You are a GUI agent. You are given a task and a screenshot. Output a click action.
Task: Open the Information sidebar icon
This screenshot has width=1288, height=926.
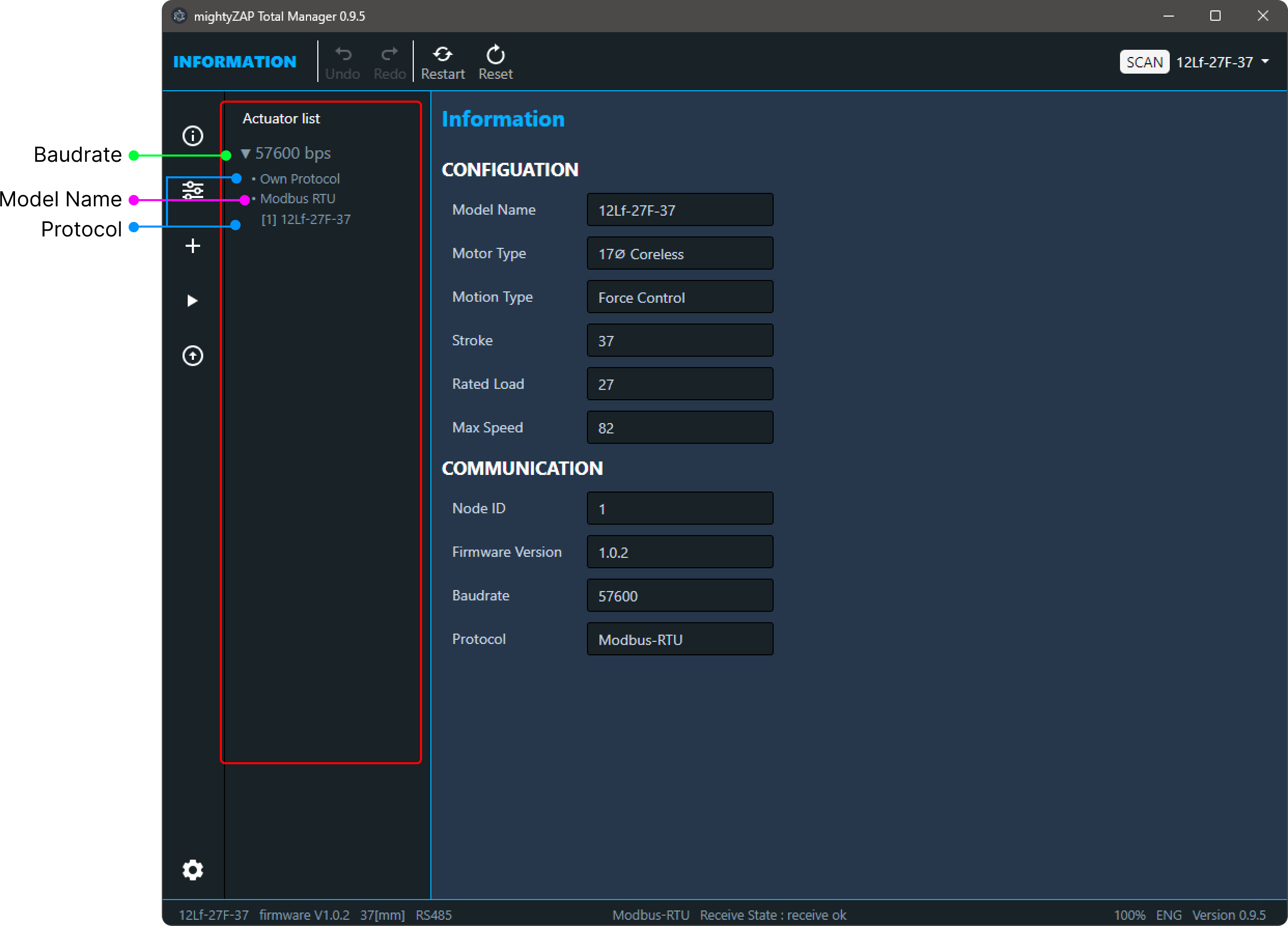coord(192,136)
